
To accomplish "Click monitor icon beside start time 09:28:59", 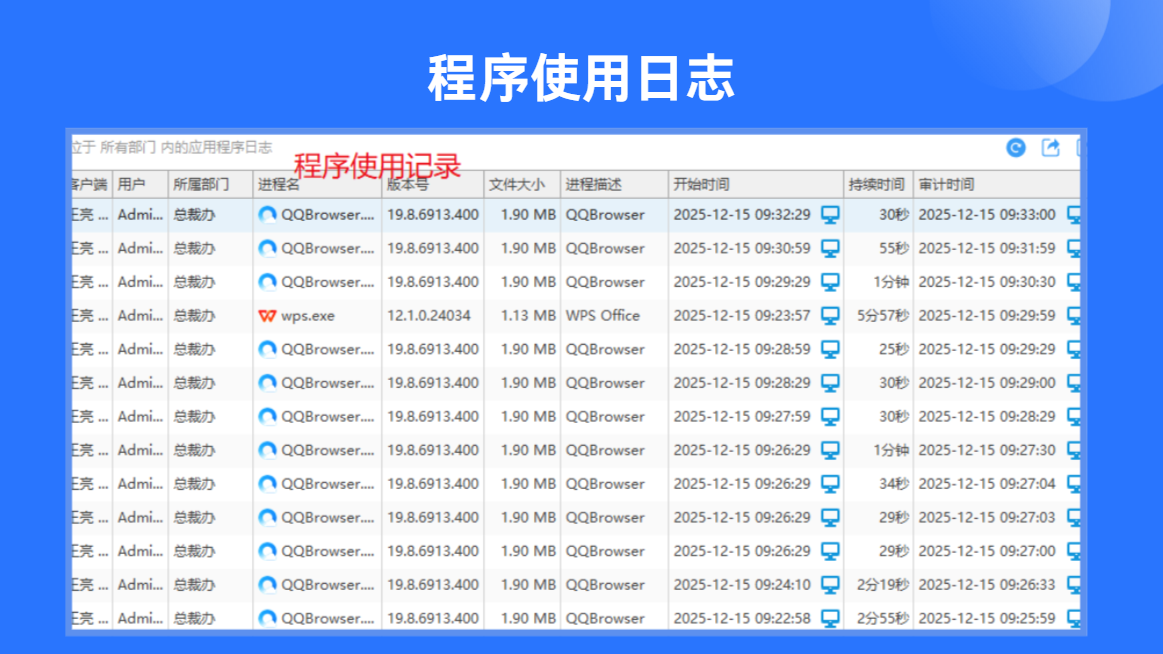I will pyautogui.click(x=830, y=349).
